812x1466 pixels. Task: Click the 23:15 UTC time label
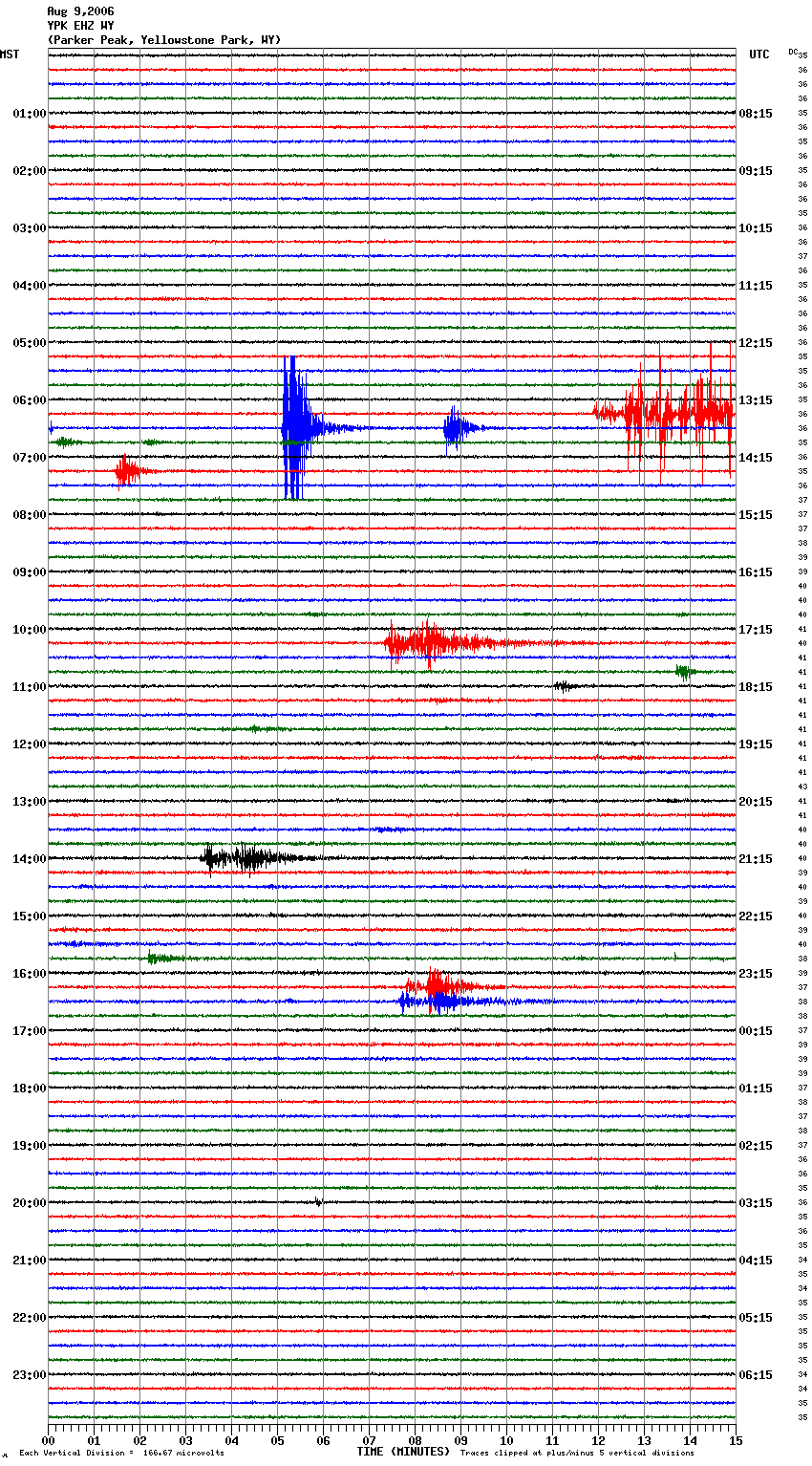point(756,974)
